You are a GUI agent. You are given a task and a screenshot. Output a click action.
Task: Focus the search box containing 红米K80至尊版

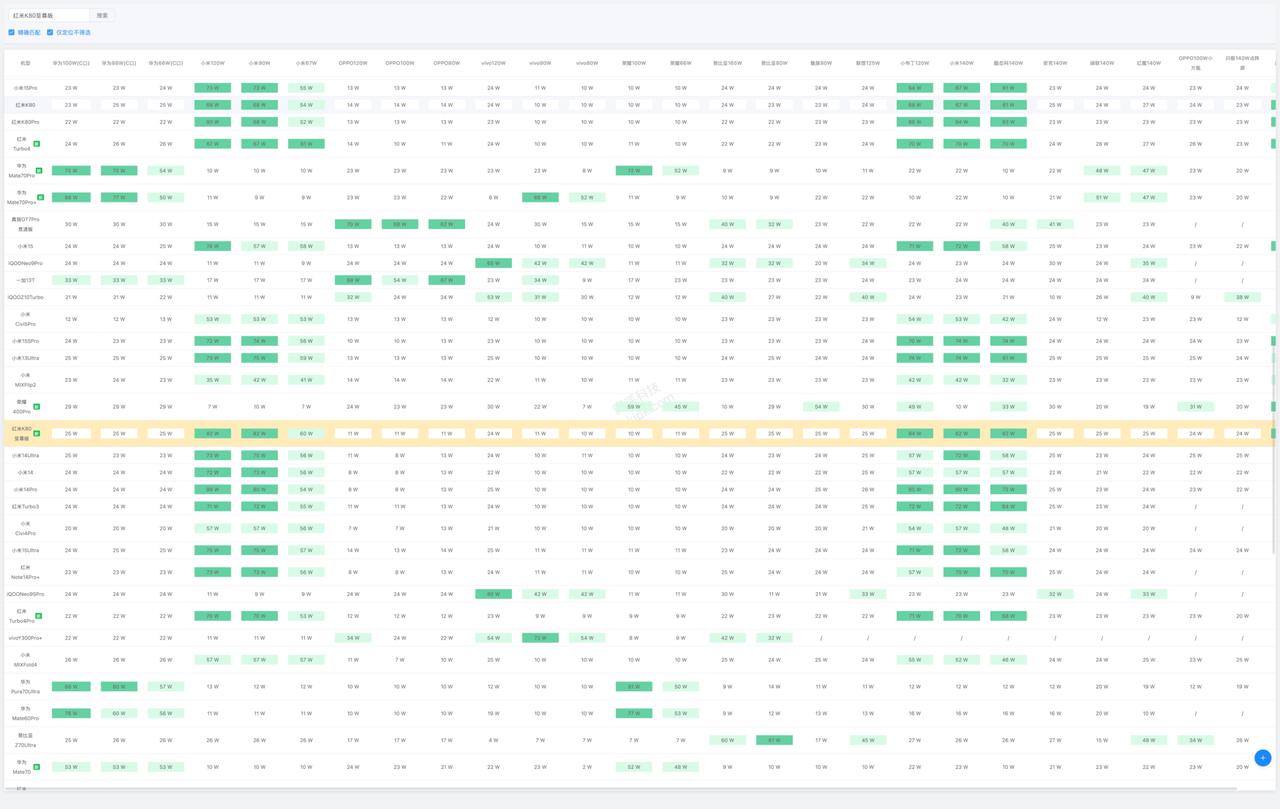(48, 15)
